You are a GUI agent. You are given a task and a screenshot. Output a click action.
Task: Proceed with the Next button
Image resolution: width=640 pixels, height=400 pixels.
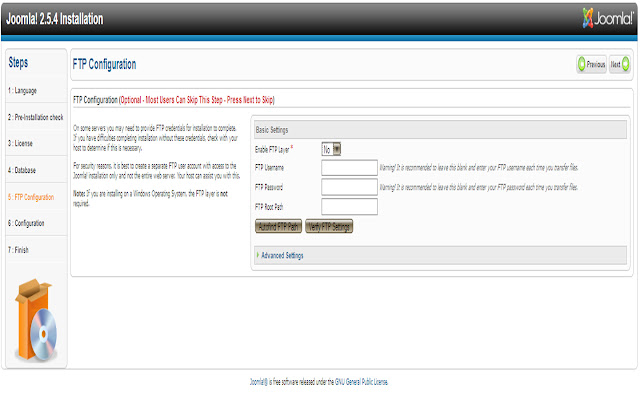[x=620, y=64]
